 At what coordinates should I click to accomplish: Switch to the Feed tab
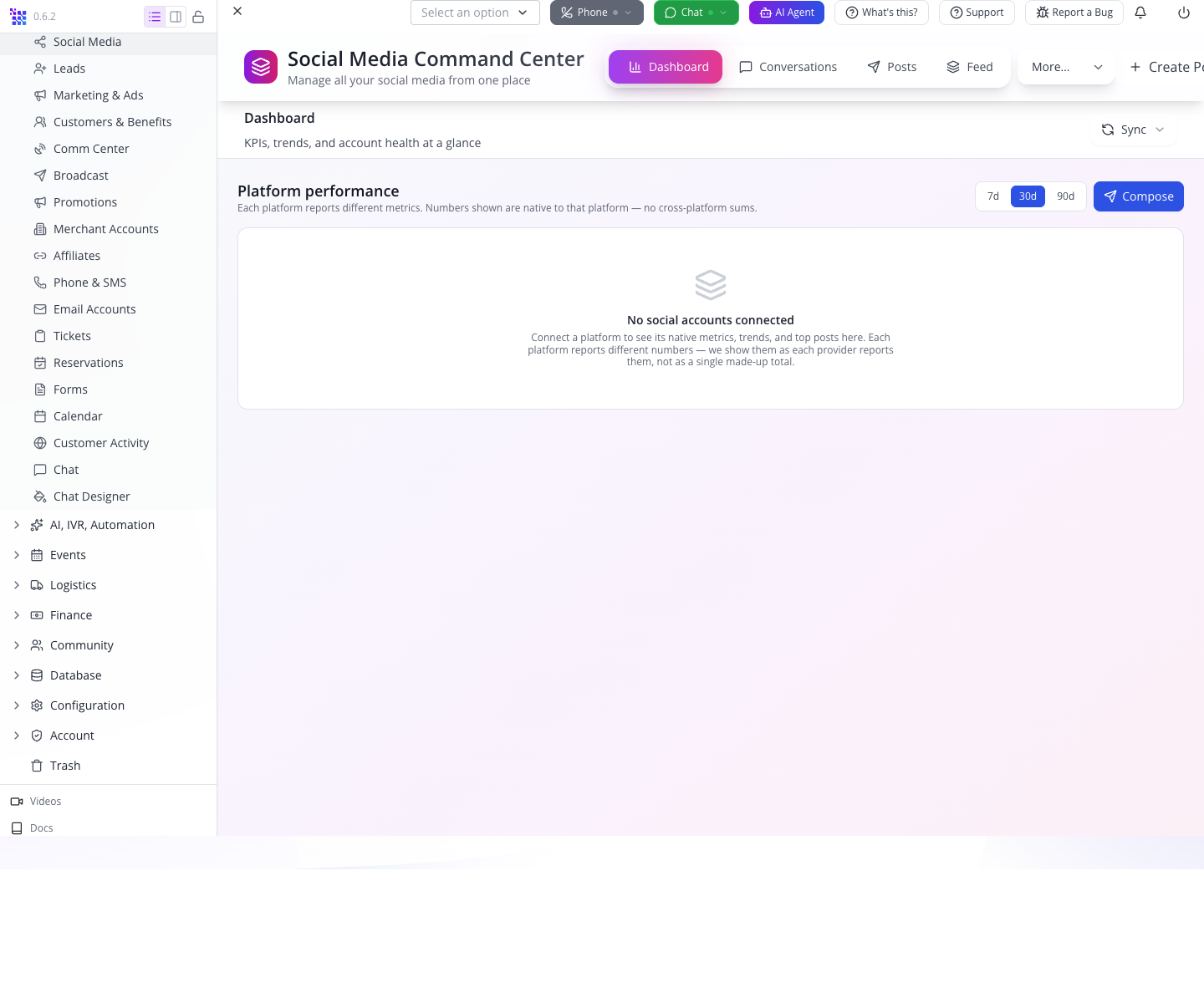tap(970, 67)
